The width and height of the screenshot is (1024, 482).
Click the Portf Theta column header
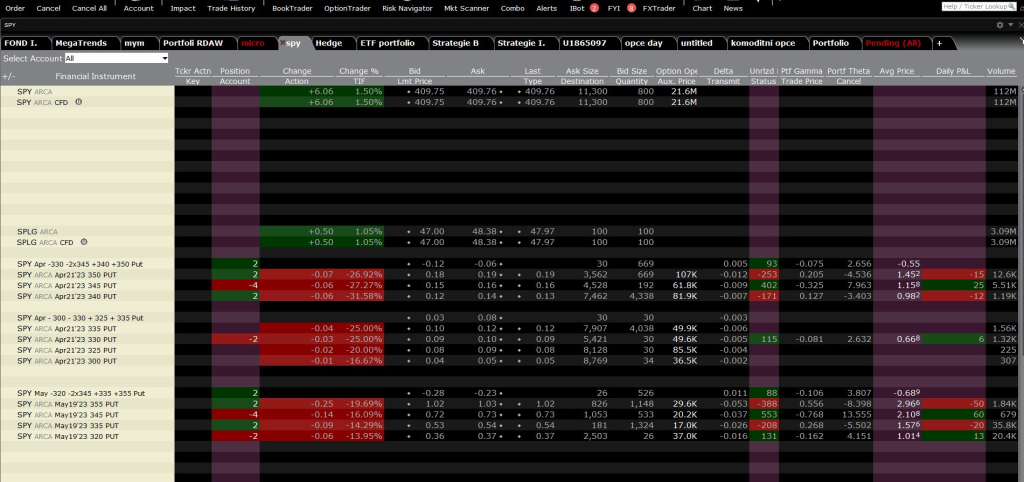click(x=848, y=71)
